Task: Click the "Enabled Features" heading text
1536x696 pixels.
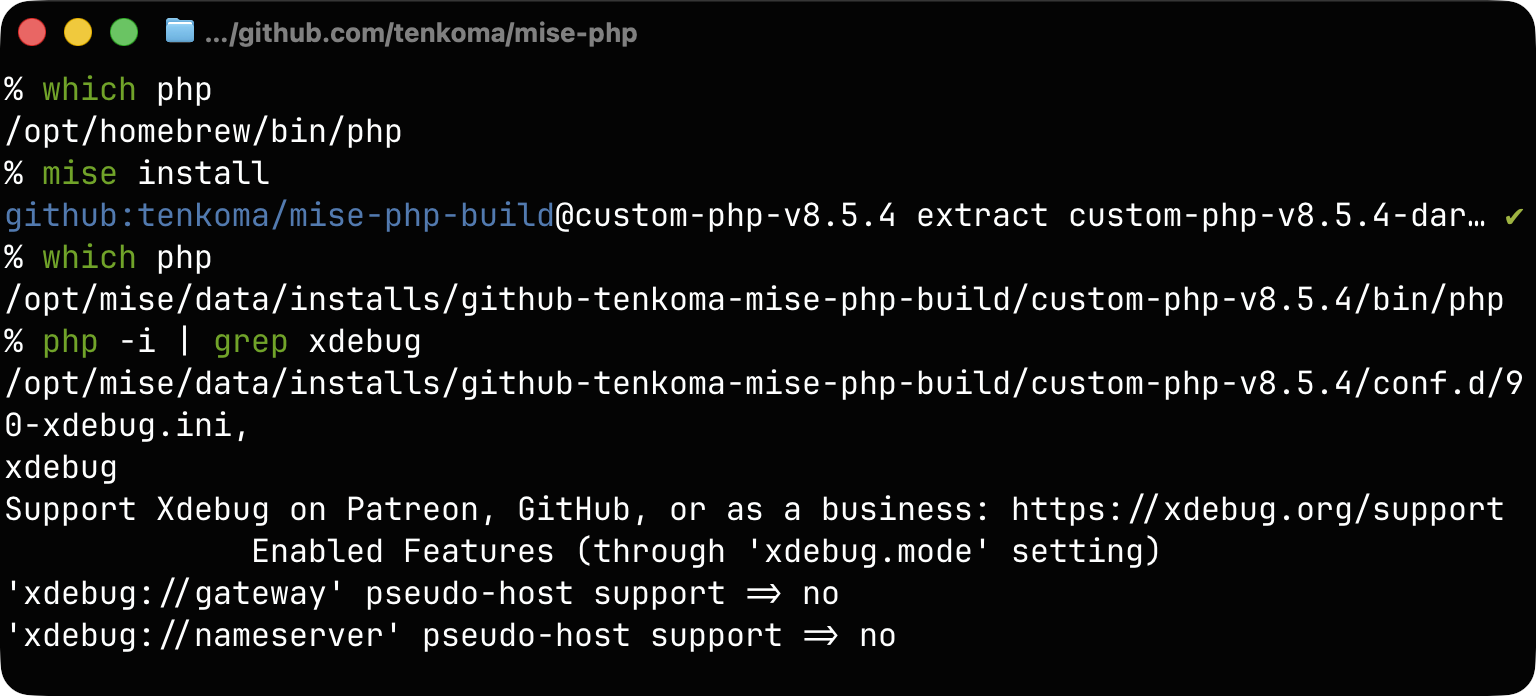Action: tap(402, 551)
